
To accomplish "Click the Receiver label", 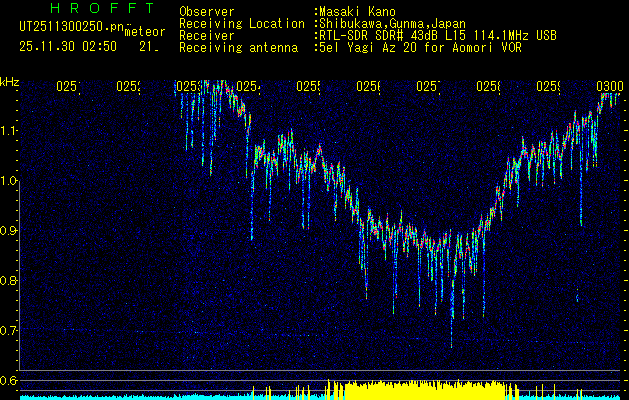I will pyautogui.click(x=207, y=36).
